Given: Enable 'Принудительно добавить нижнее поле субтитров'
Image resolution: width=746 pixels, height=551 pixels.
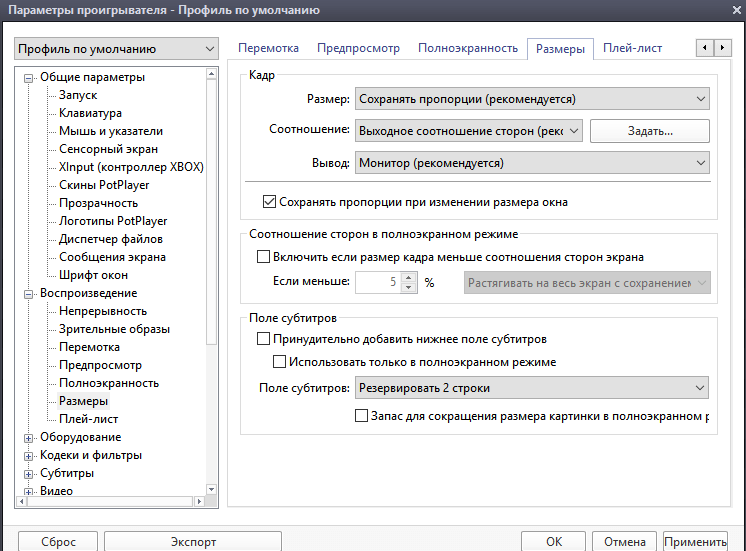Looking at the screenshot, I should click(x=264, y=340).
